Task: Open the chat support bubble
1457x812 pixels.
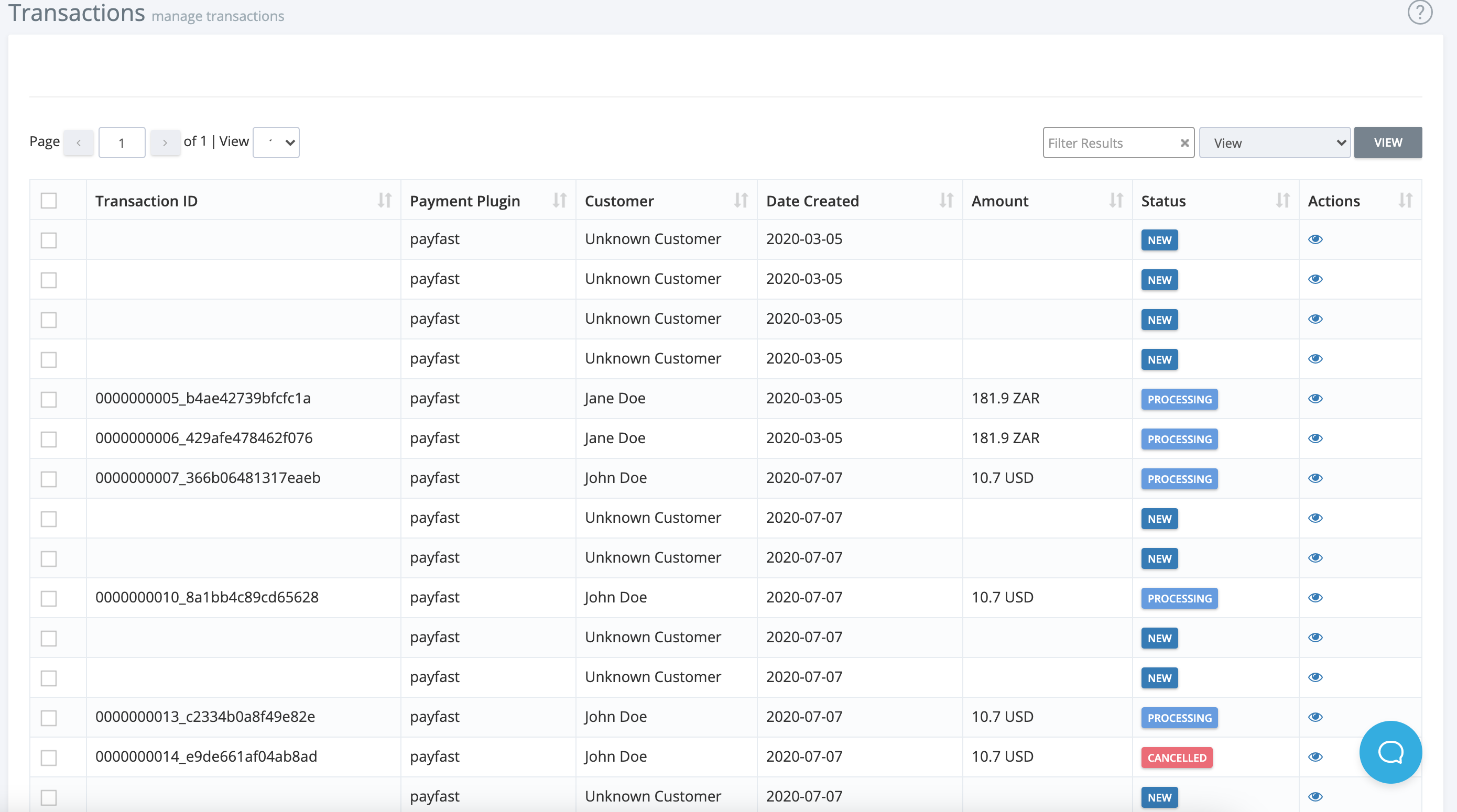Action: click(x=1390, y=752)
